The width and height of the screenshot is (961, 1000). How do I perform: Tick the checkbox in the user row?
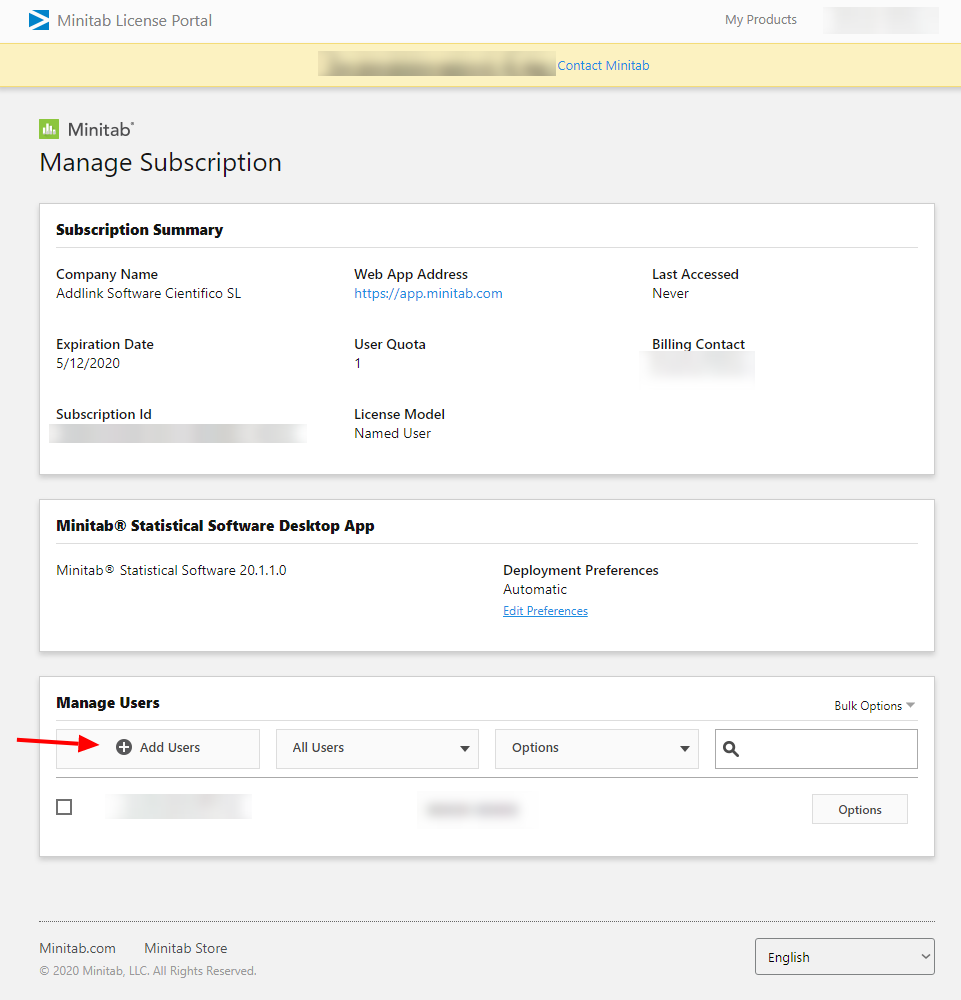(64, 807)
